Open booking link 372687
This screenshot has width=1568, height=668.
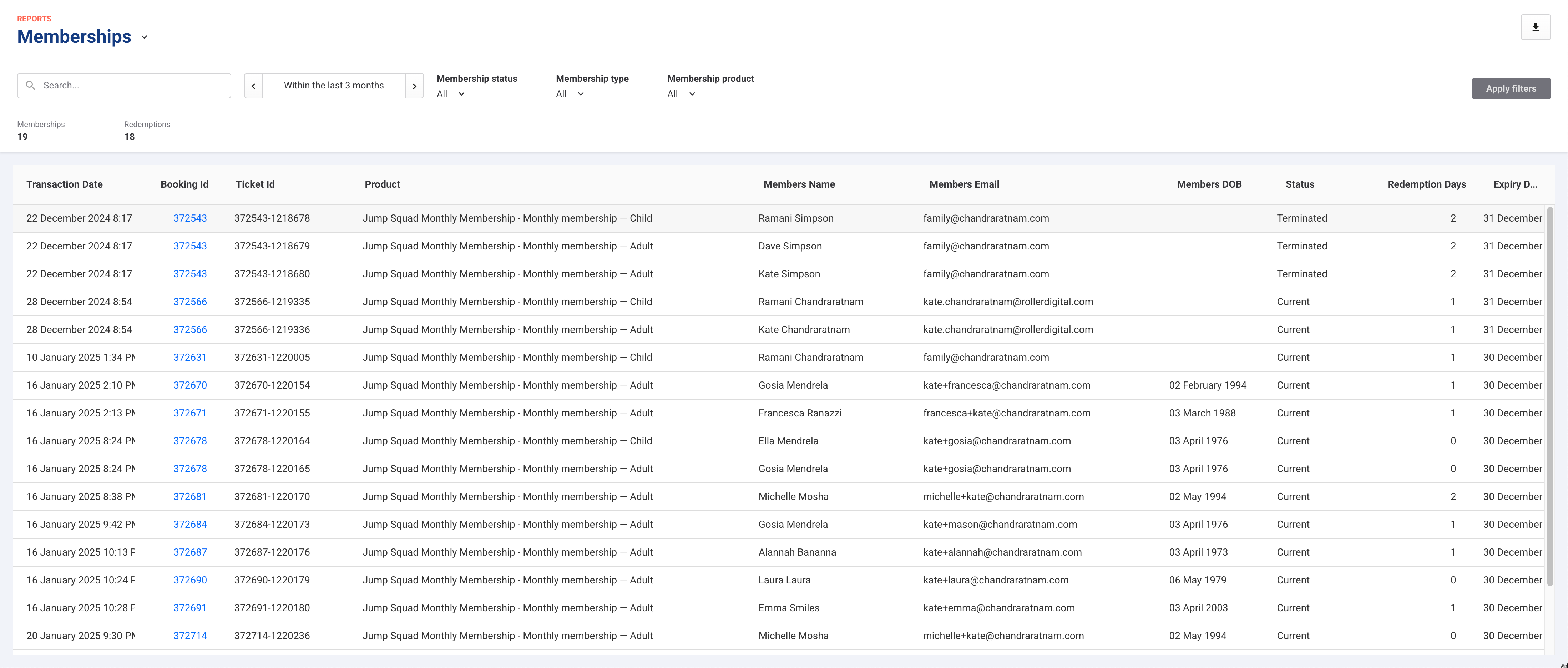click(x=190, y=552)
